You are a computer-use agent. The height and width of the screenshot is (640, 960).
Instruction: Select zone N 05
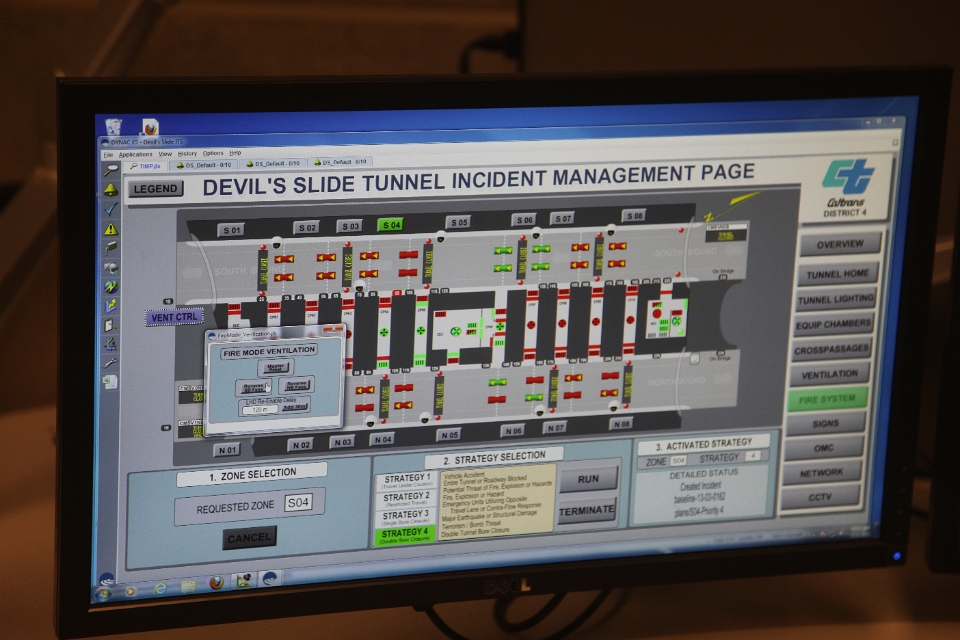pos(449,435)
